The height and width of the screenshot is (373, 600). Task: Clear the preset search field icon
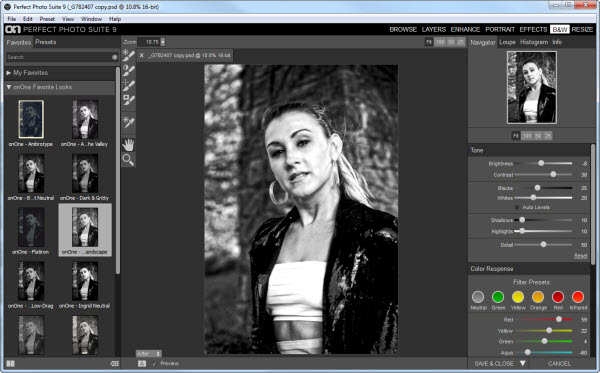[114, 57]
